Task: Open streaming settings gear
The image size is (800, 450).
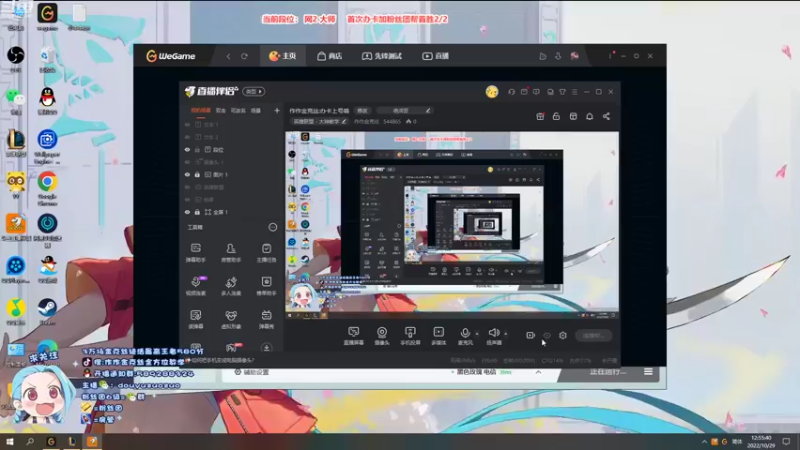Action: (563, 335)
